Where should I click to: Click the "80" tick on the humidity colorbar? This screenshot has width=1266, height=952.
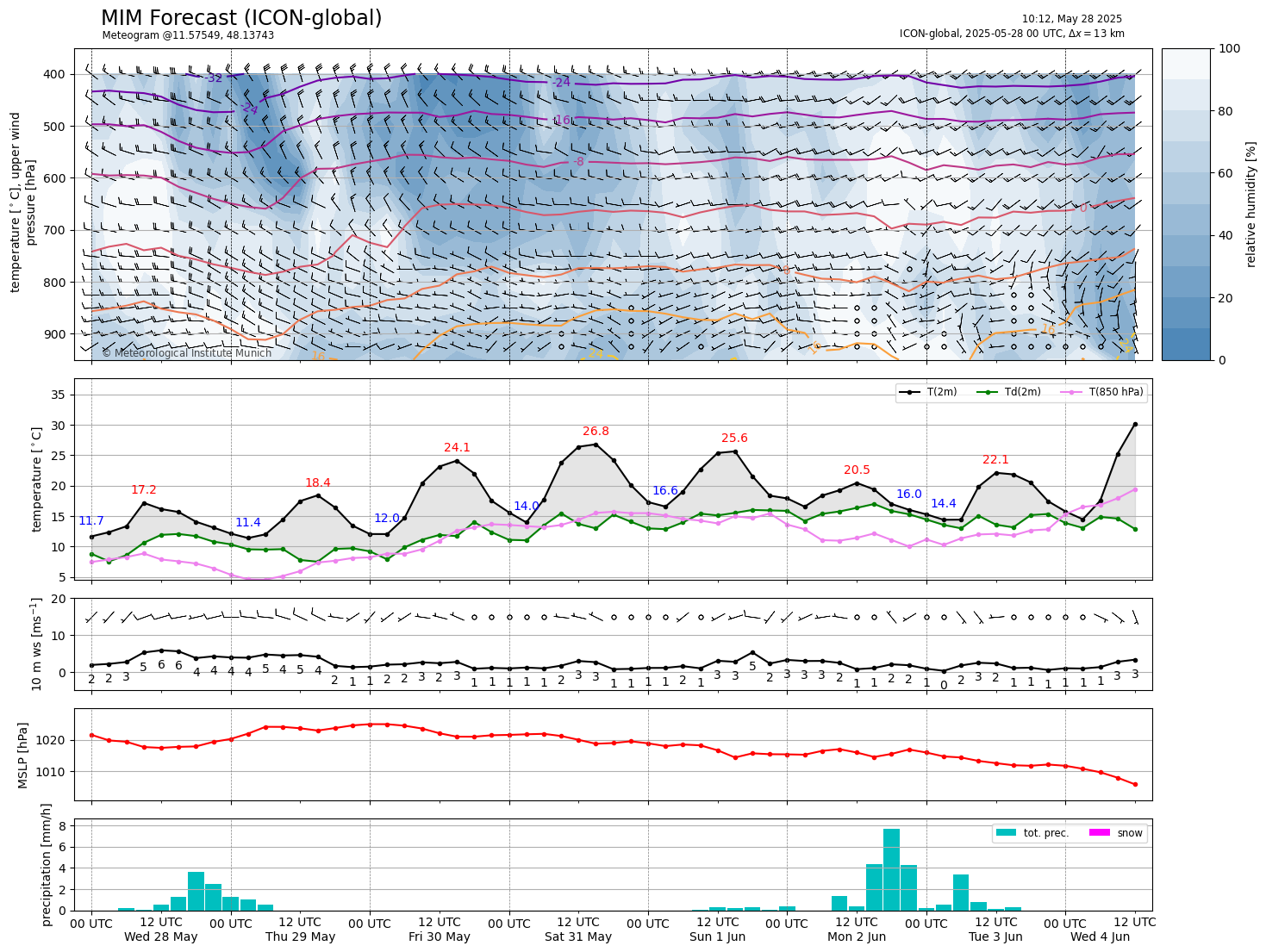pyautogui.click(x=1227, y=111)
